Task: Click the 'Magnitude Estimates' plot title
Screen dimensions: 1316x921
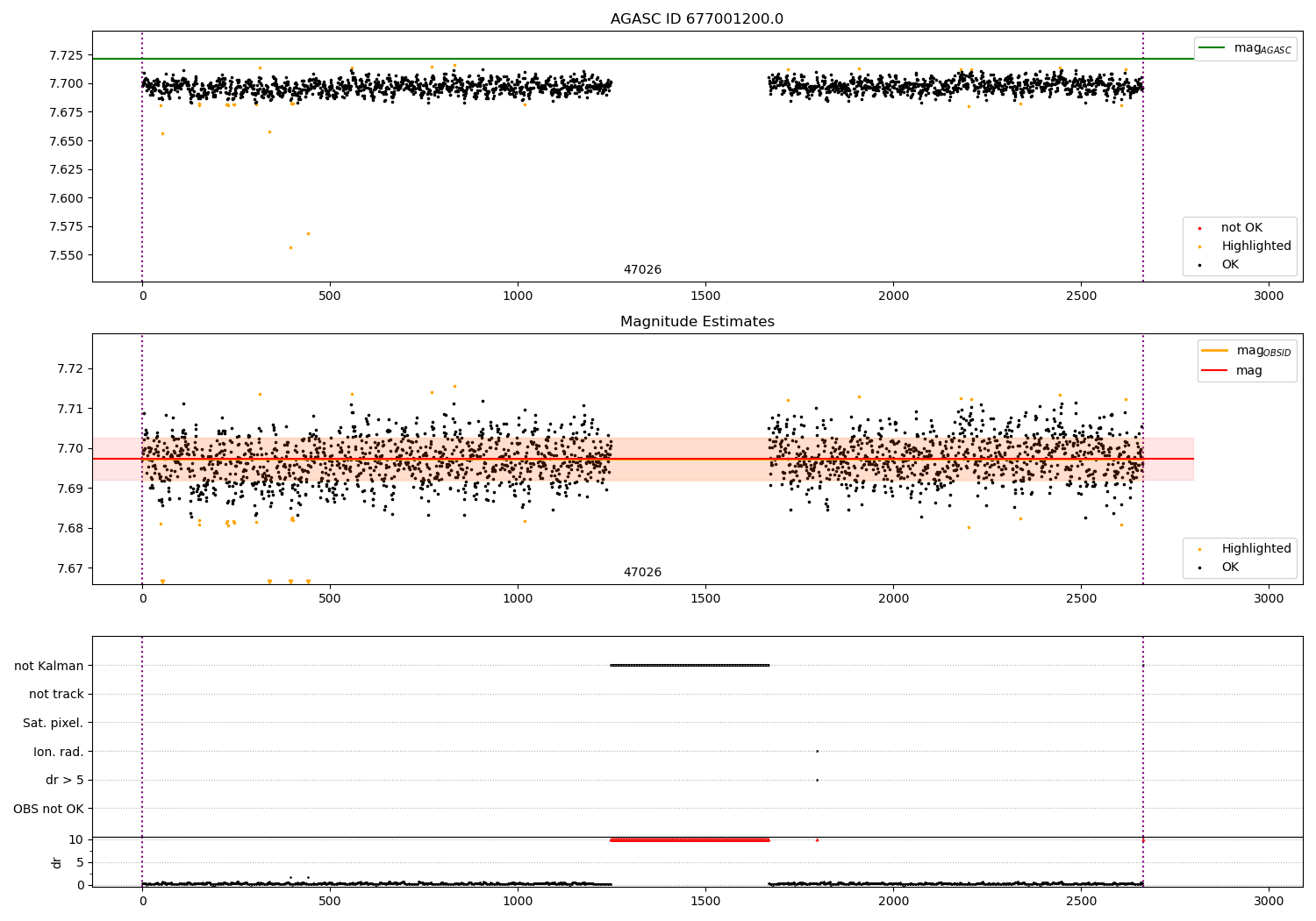Action: coord(697,322)
